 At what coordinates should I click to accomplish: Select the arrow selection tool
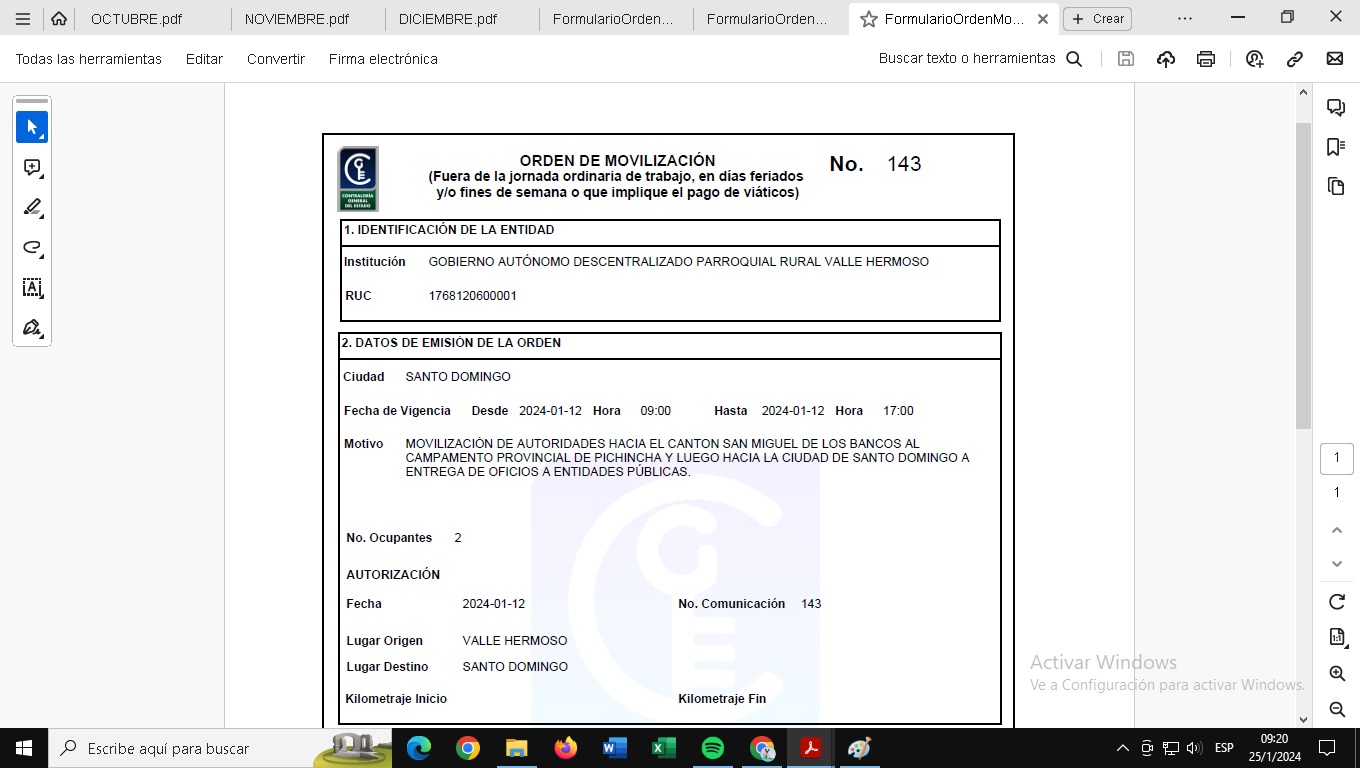(32, 128)
